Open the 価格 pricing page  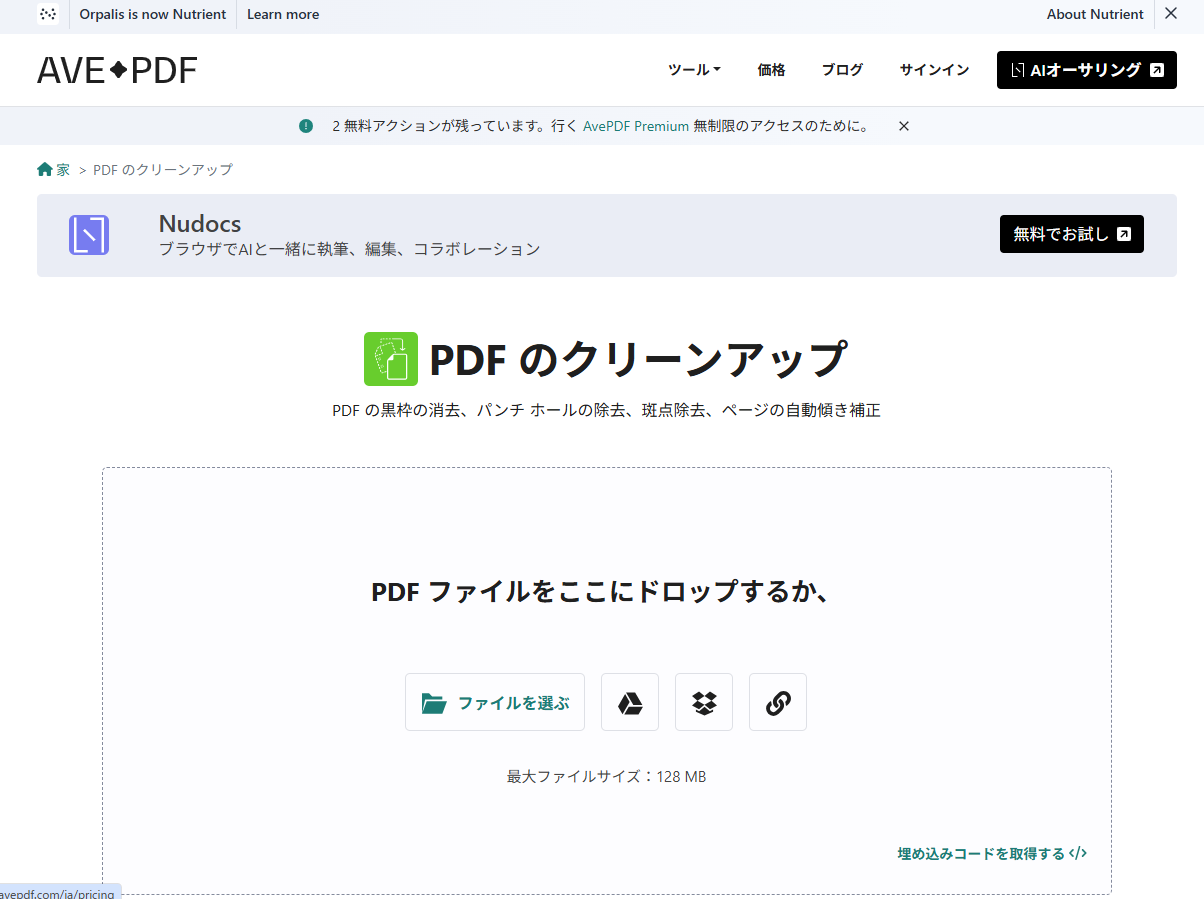pyautogui.click(x=771, y=70)
